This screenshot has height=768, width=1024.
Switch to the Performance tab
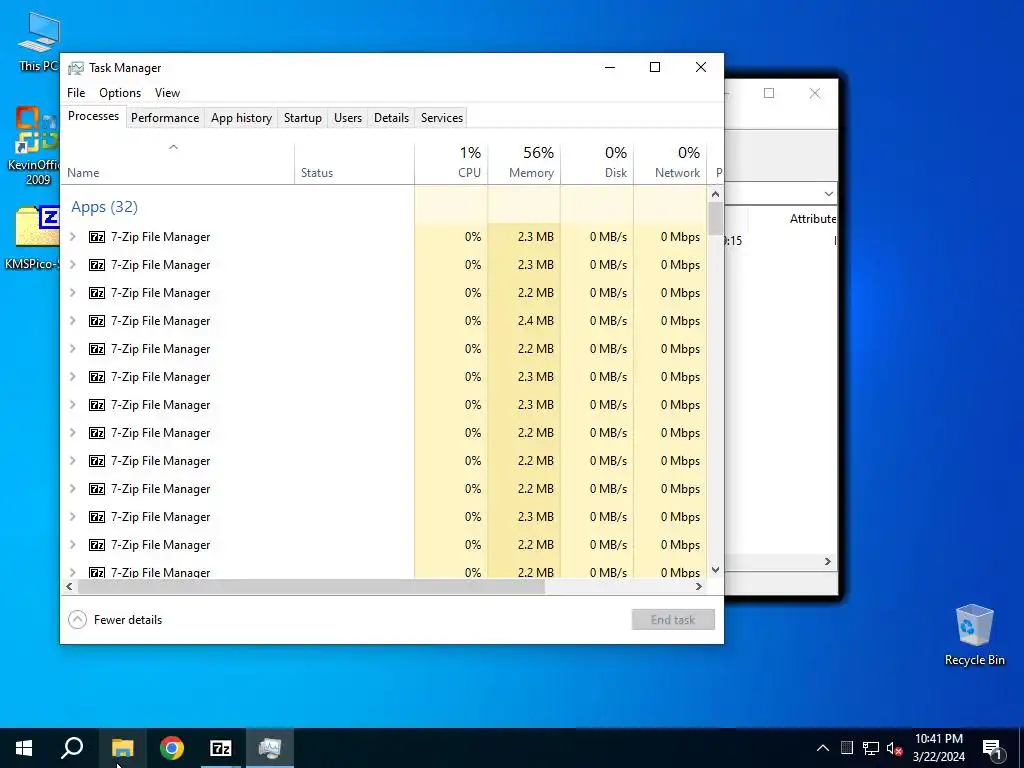coord(165,118)
